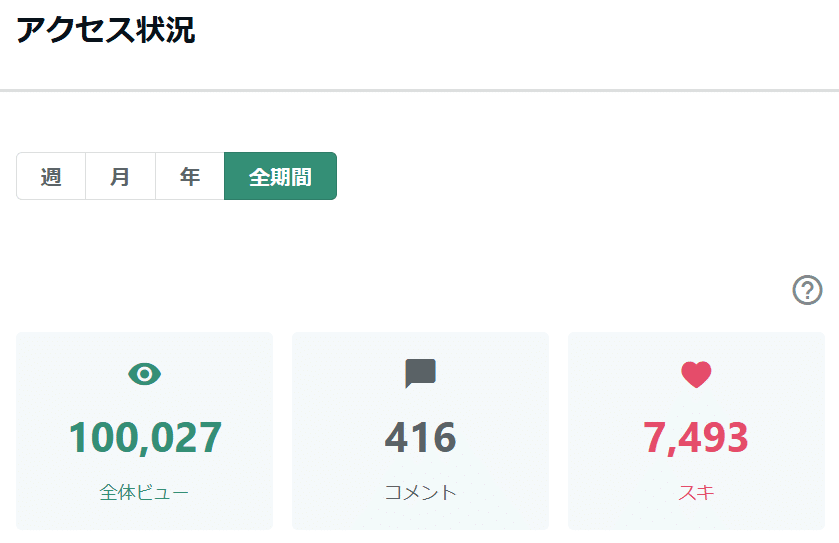Click the 全体ビュー label

coord(145,492)
